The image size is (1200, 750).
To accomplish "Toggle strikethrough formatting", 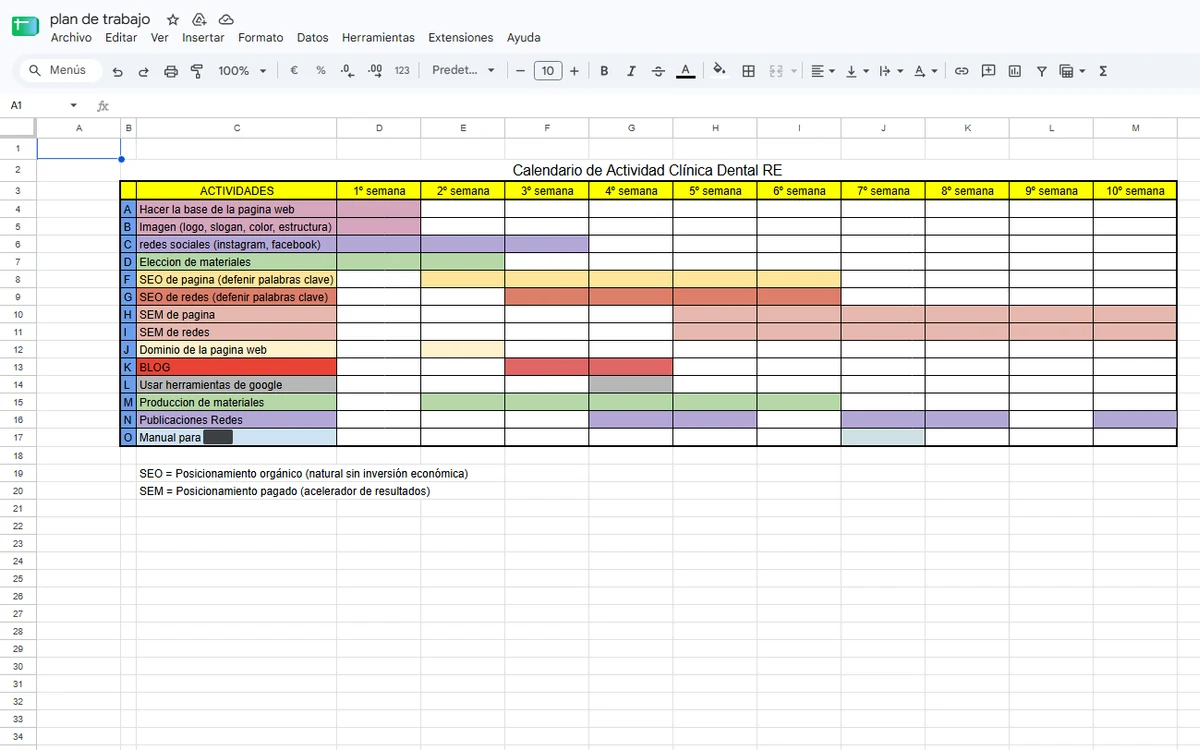I will (658, 71).
